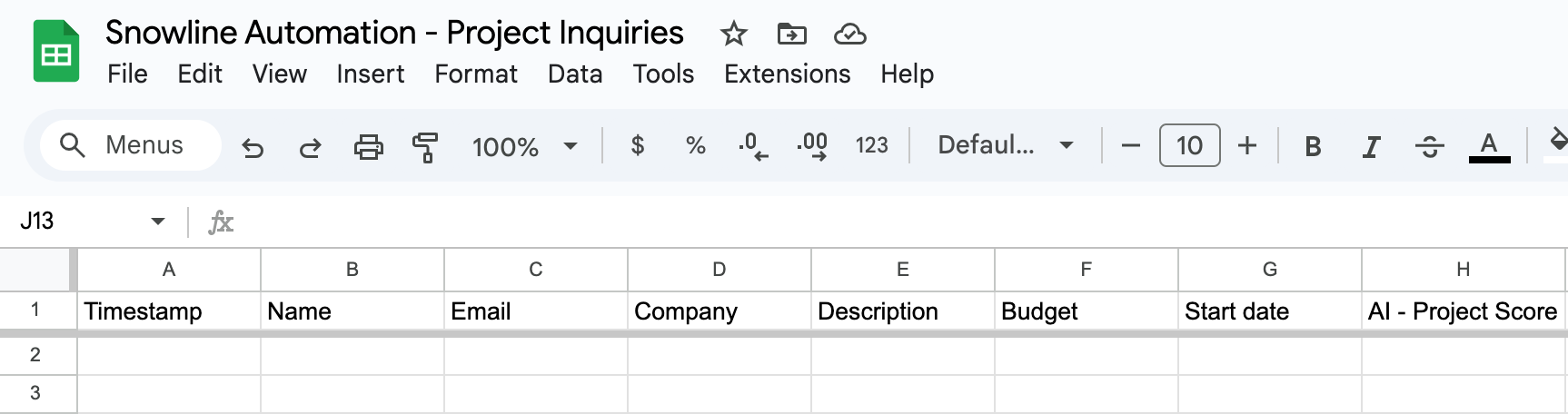Decrease decimal places
This screenshot has height=414, width=1568.
click(753, 145)
